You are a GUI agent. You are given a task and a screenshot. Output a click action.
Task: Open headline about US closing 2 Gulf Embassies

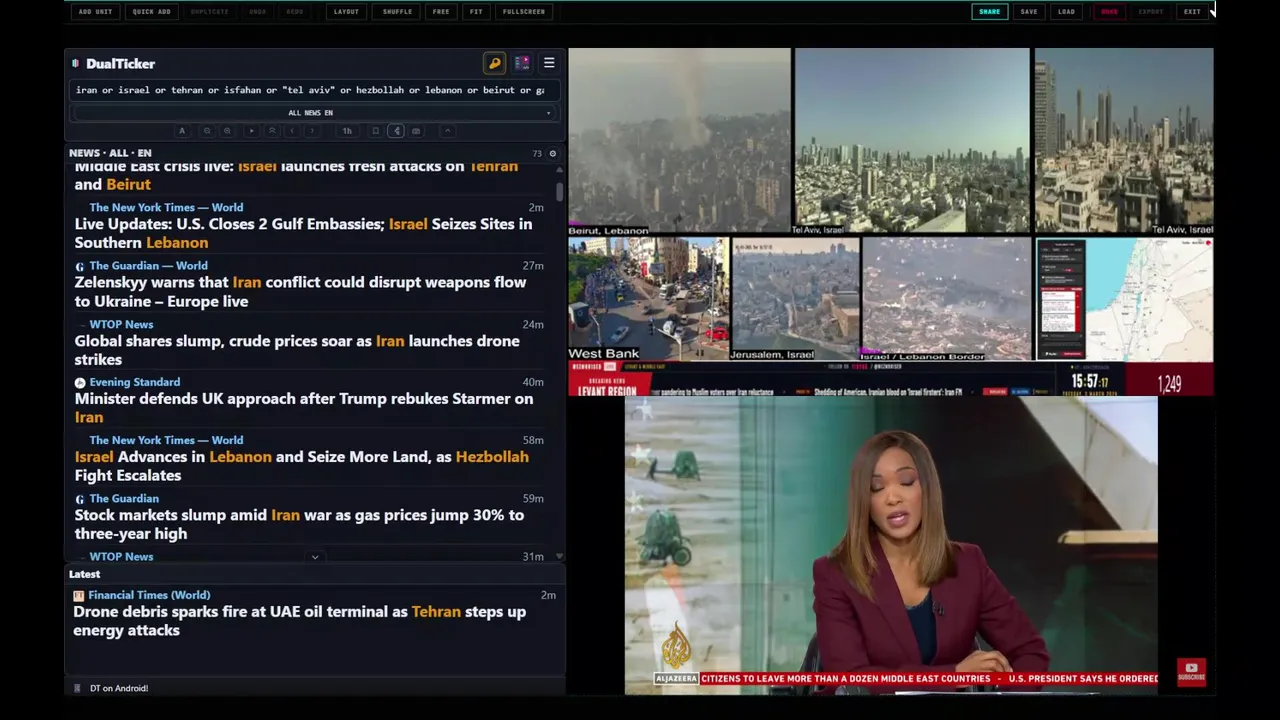pos(303,233)
